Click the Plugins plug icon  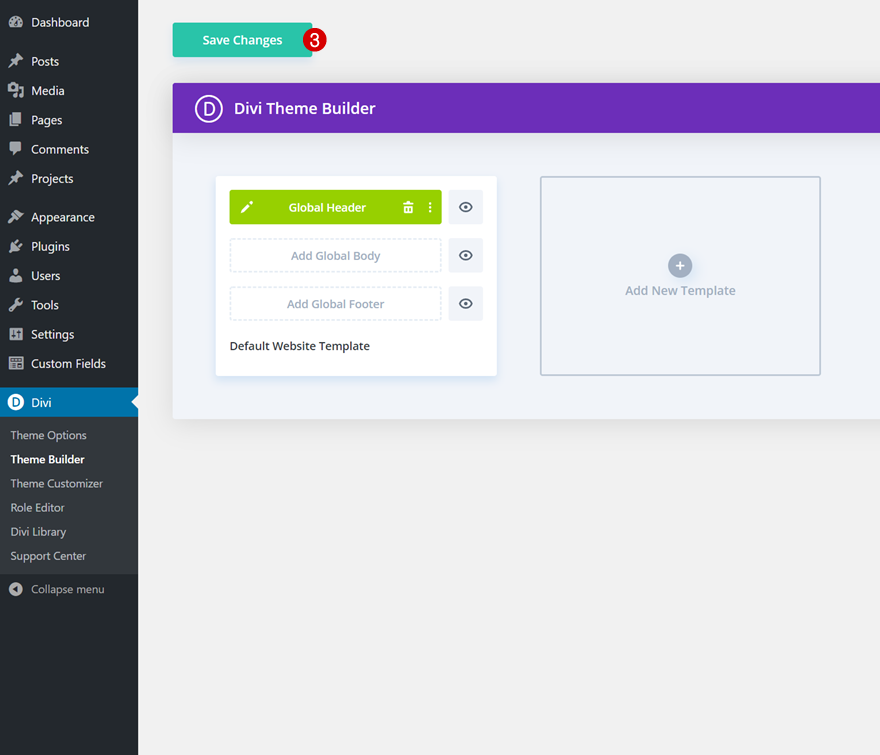pyautogui.click(x=16, y=246)
